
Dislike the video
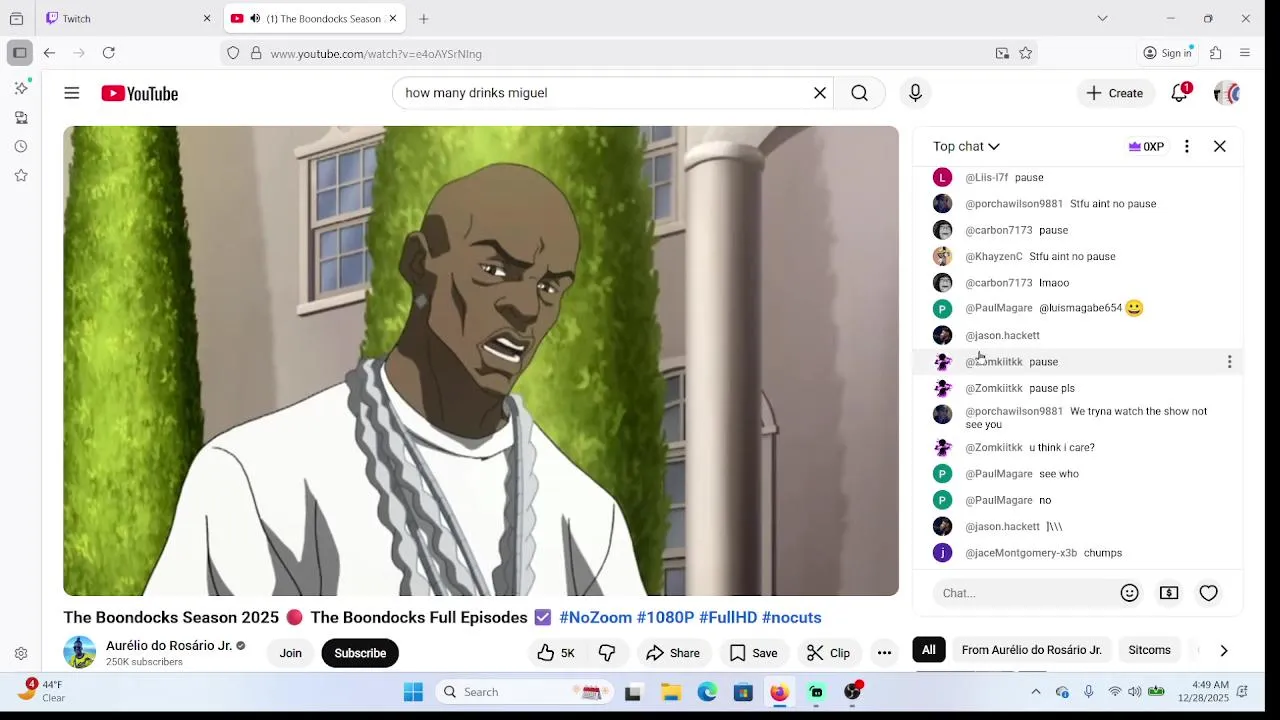607,653
